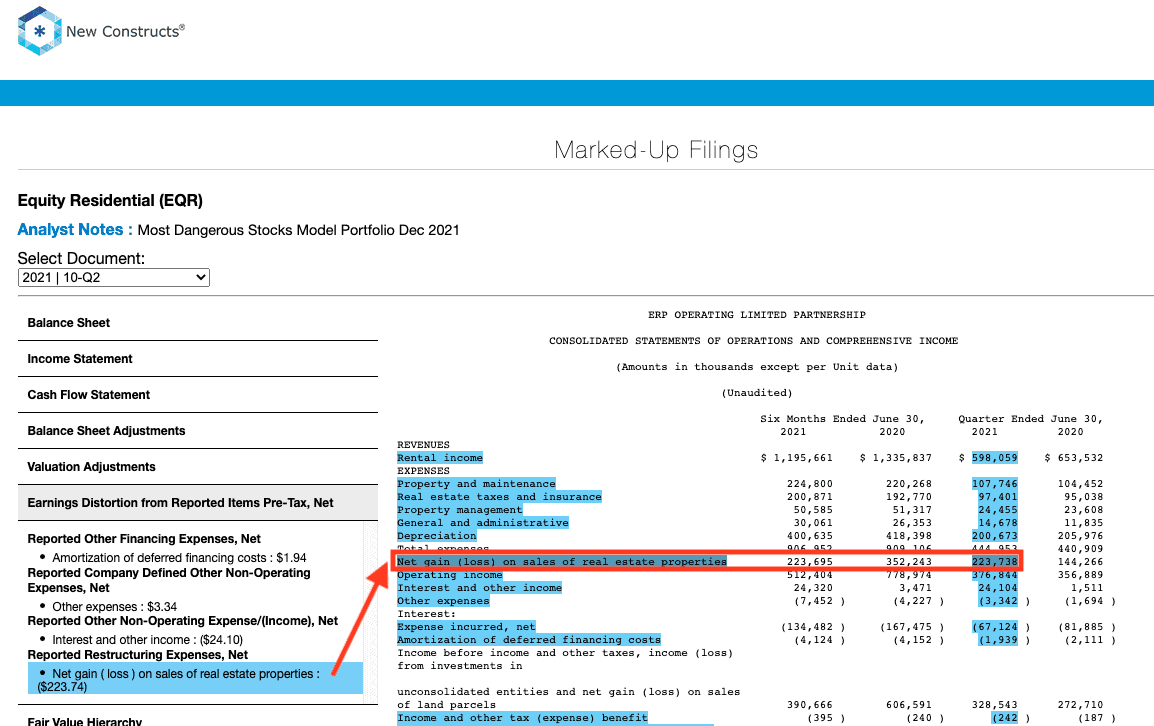Image resolution: width=1154 pixels, height=726 pixels.
Task: Click highlighted value 24,455 for Property management
Action: coord(997,510)
